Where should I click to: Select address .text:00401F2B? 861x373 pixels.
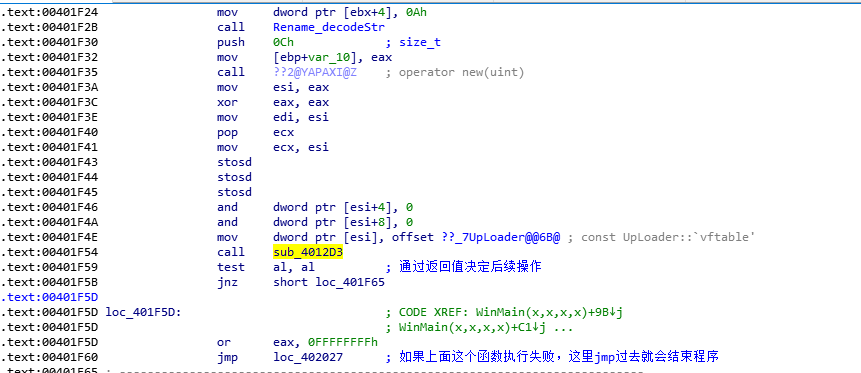click(49, 27)
